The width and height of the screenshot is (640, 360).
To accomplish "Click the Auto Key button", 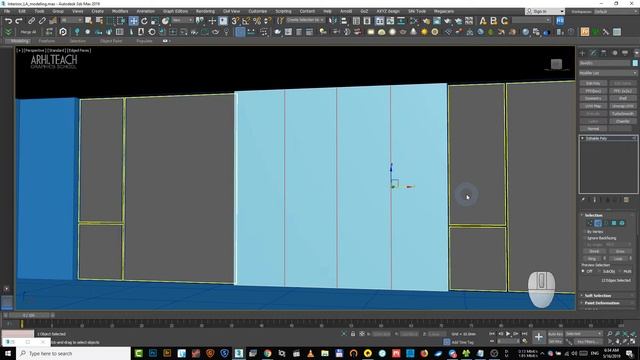I will [555, 334].
